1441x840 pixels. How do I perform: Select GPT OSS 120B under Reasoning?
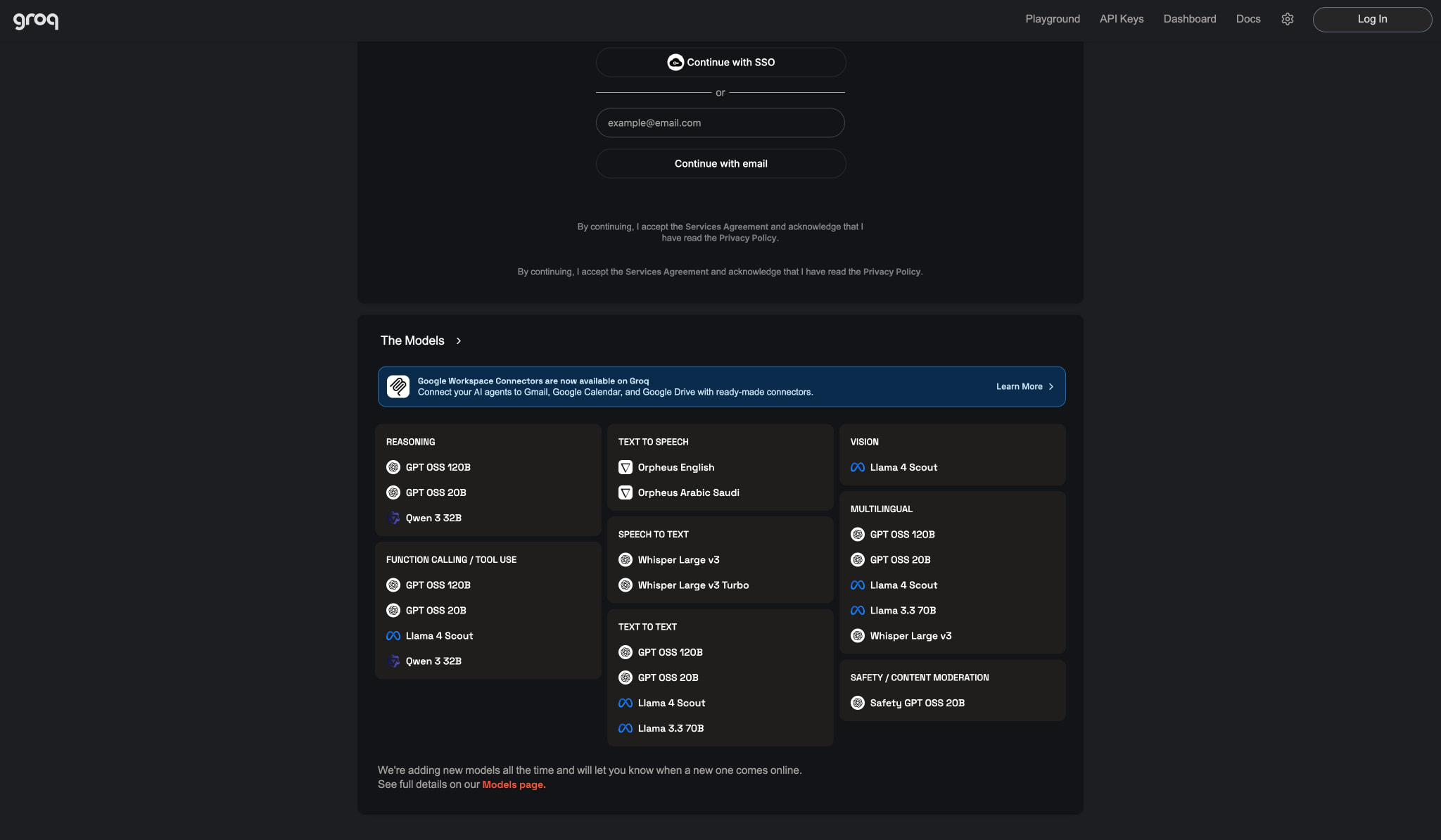pyautogui.click(x=438, y=467)
